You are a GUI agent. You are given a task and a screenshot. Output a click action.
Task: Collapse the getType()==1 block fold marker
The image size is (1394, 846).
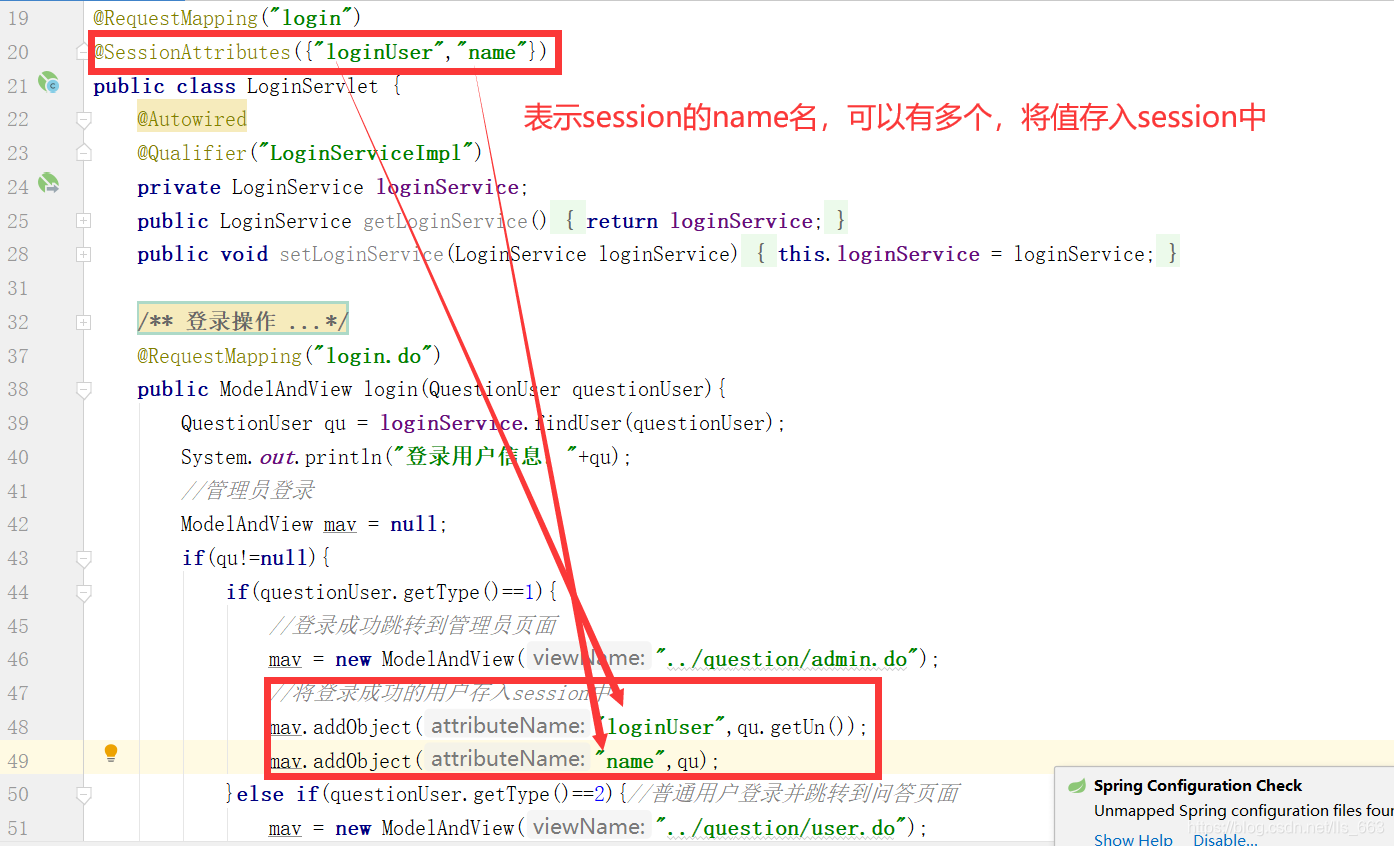(x=84, y=592)
